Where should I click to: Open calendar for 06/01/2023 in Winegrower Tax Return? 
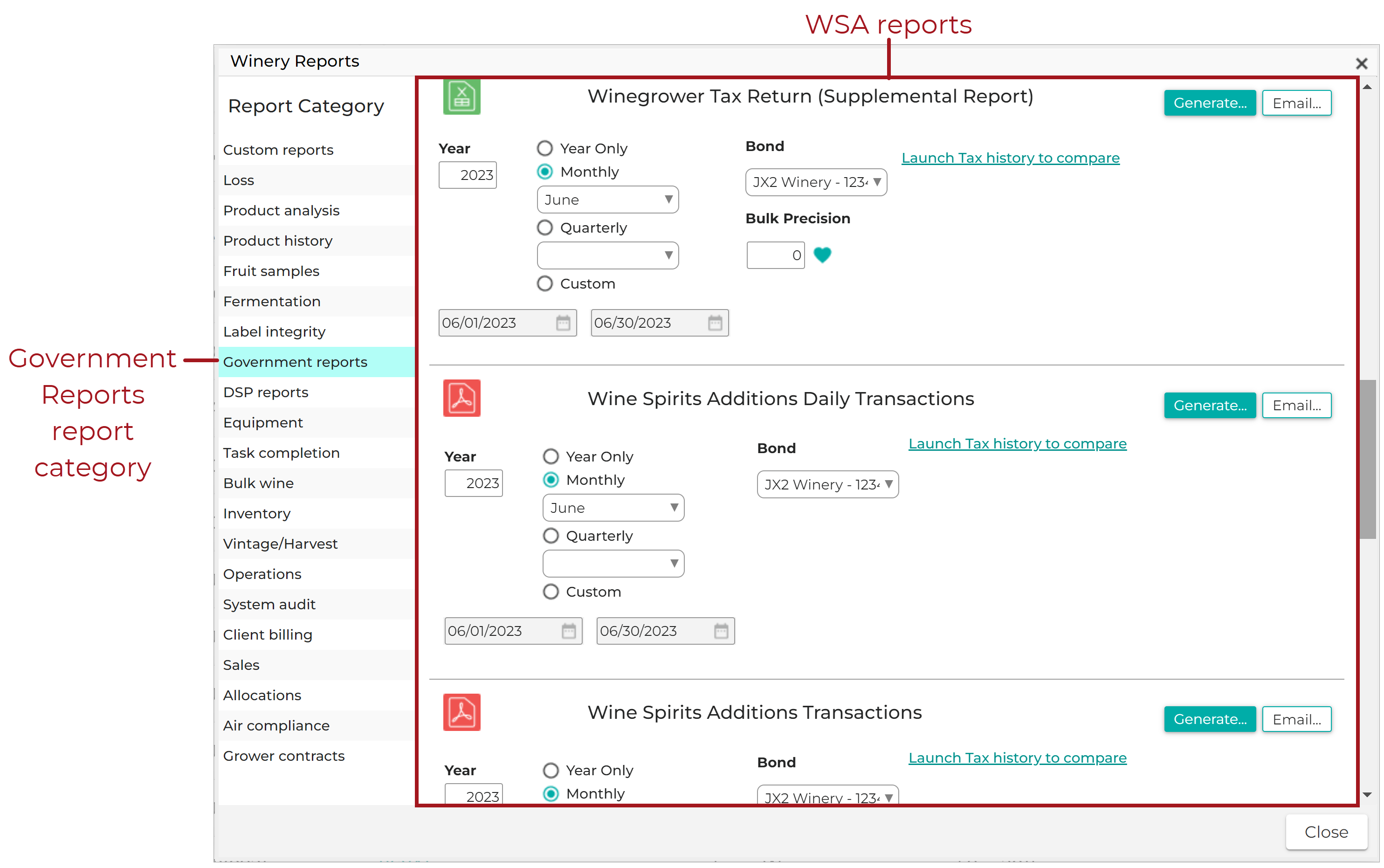click(x=563, y=323)
